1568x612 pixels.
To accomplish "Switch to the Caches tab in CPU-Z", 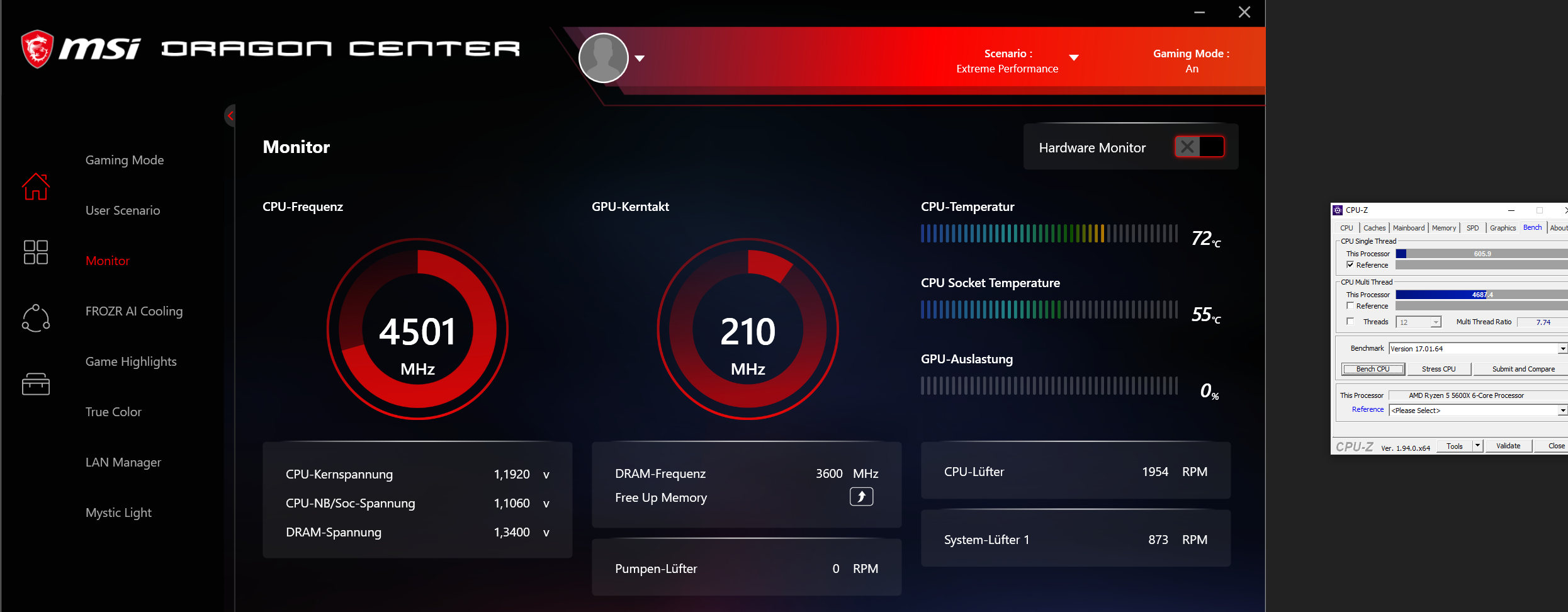I will [1374, 228].
